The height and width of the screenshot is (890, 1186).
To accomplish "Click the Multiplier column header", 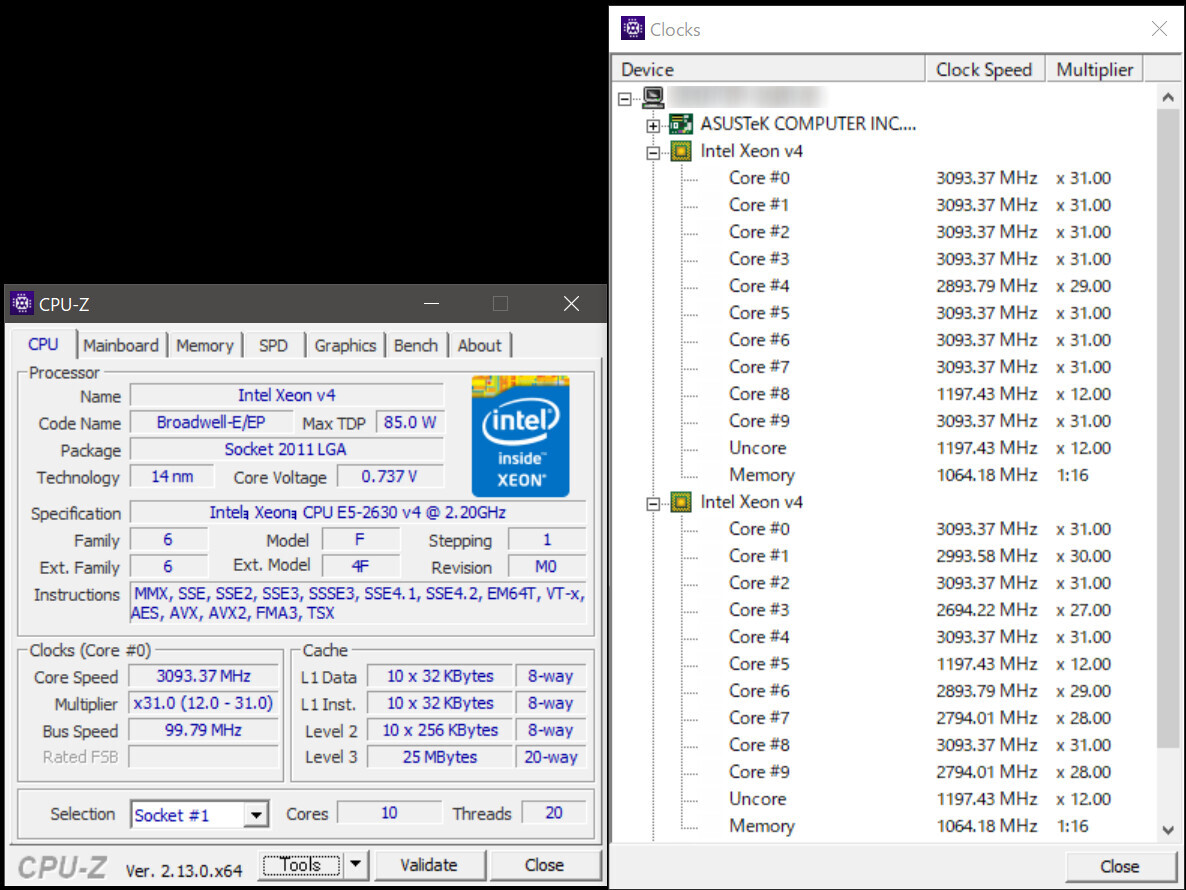I will coord(1094,70).
